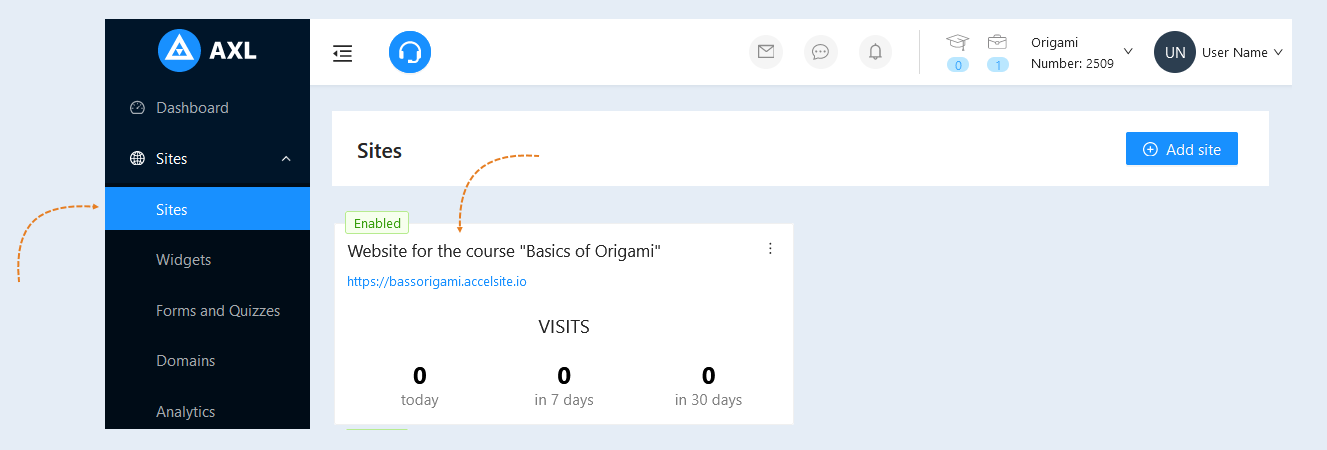Collapse the Sites section chevron in the sidebar
Viewport: 1327px width, 450px height.
point(286,159)
